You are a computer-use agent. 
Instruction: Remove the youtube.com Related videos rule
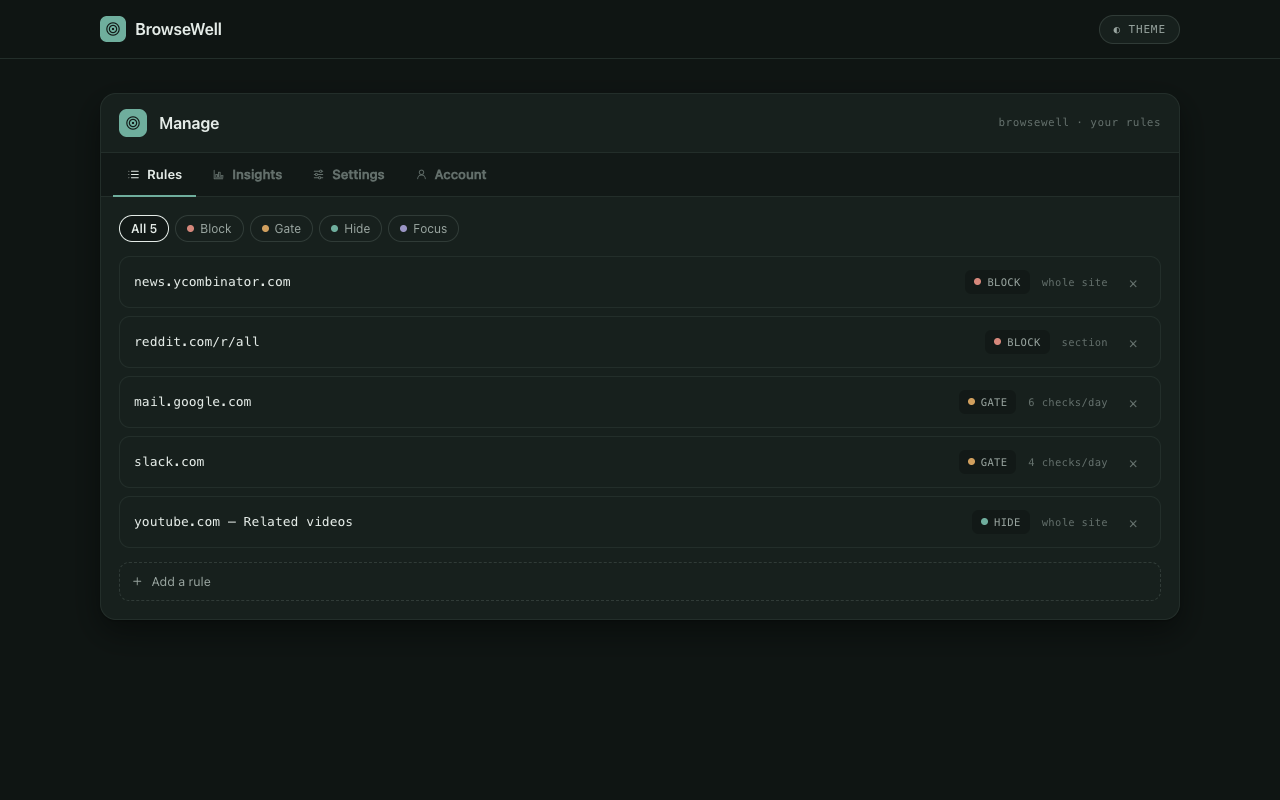click(x=1133, y=523)
